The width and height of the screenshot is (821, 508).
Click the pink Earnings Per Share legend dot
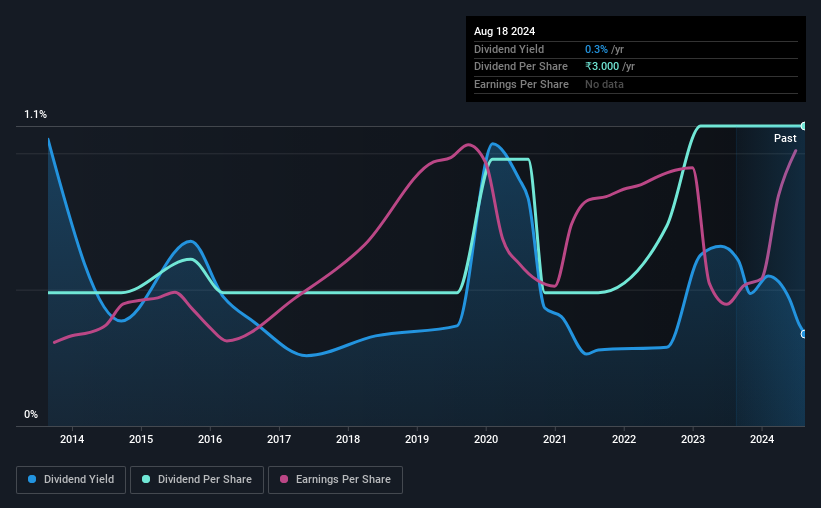tap(284, 479)
